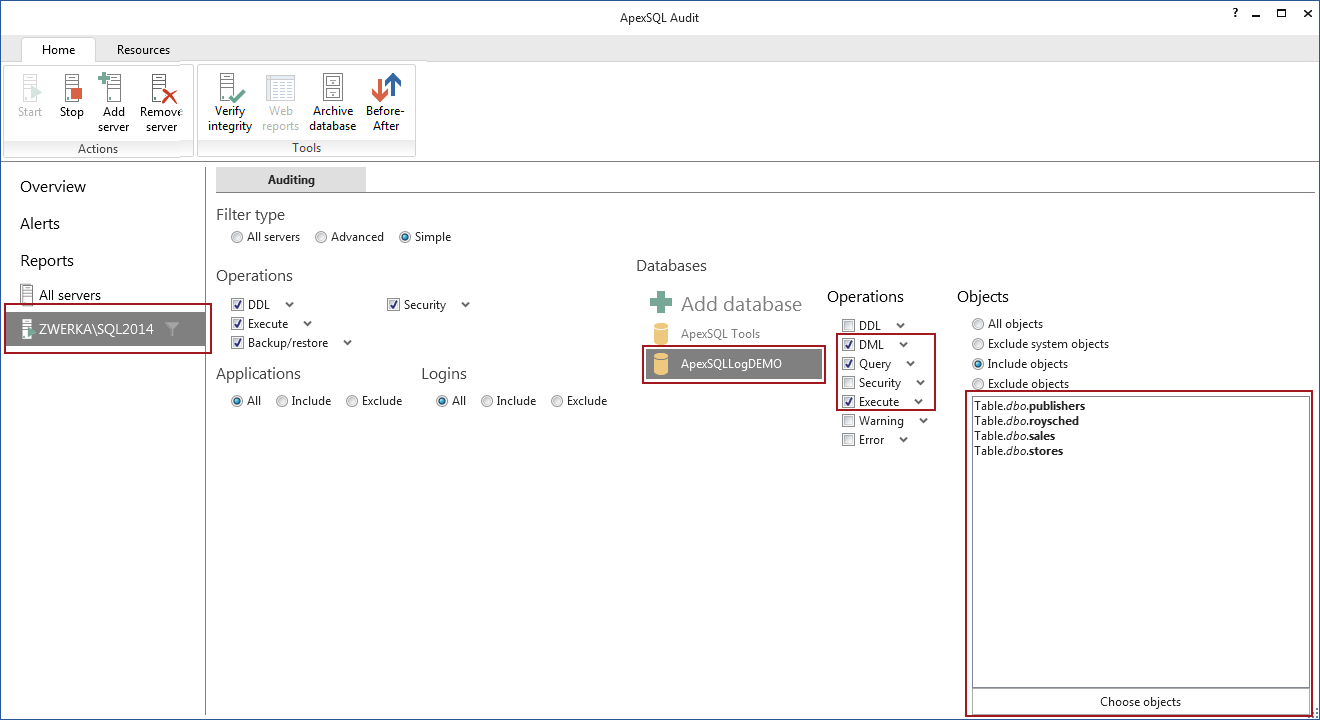Image resolution: width=1320 pixels, height=720 pixels.
Task: Expand the Error operations dropdown
Action: point(903,440)
